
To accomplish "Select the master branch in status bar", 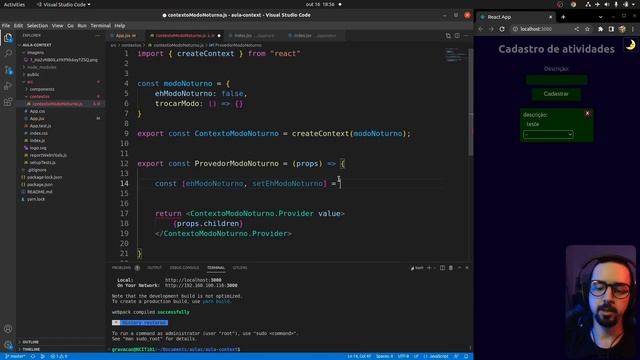I will click(15, 356).
